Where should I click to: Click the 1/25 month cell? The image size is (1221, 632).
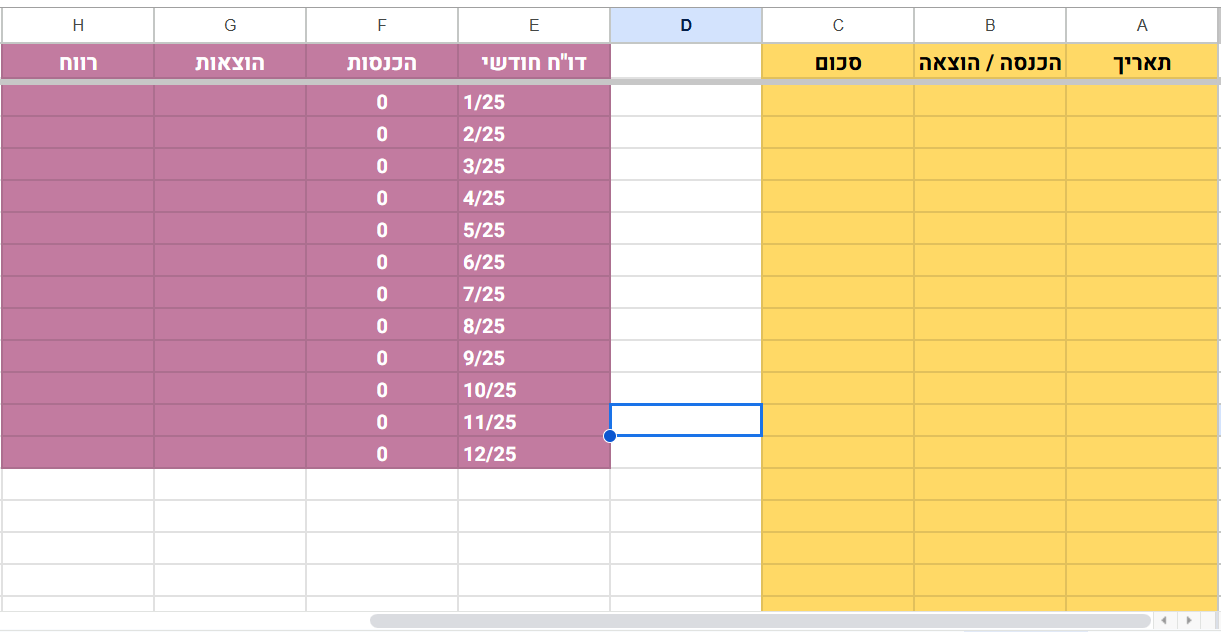point(534,102)
